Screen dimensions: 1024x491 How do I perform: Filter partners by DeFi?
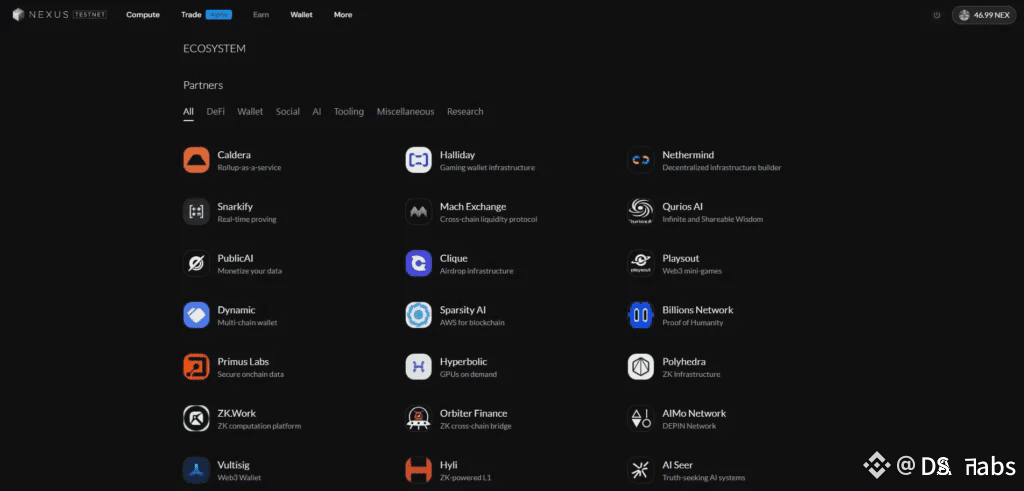coord(216,112)
